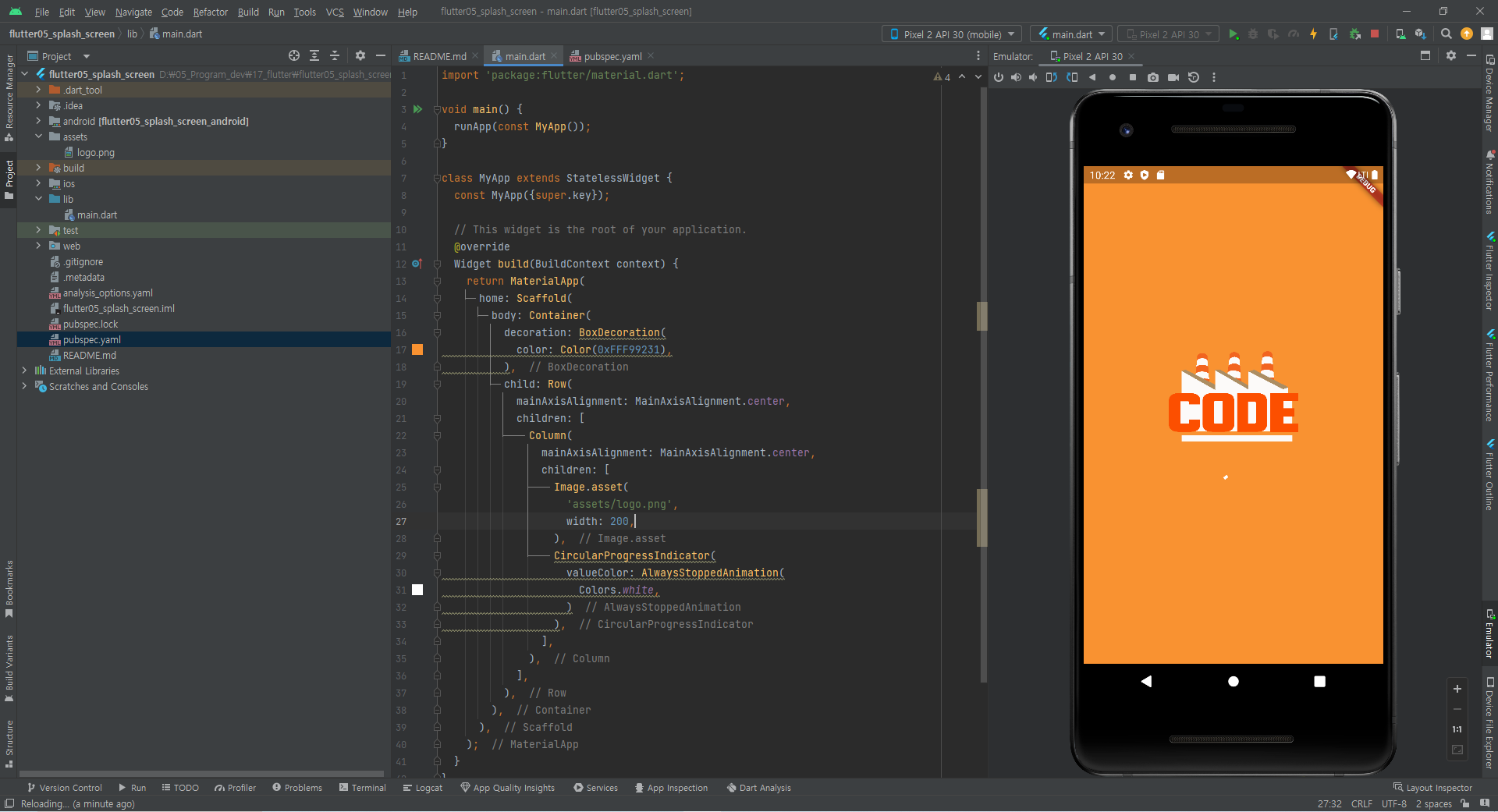The height and width of the screenshot is (812, 1498).
Task: Click the emulator toolbar Overview square icon
Action: [1133, 77]
